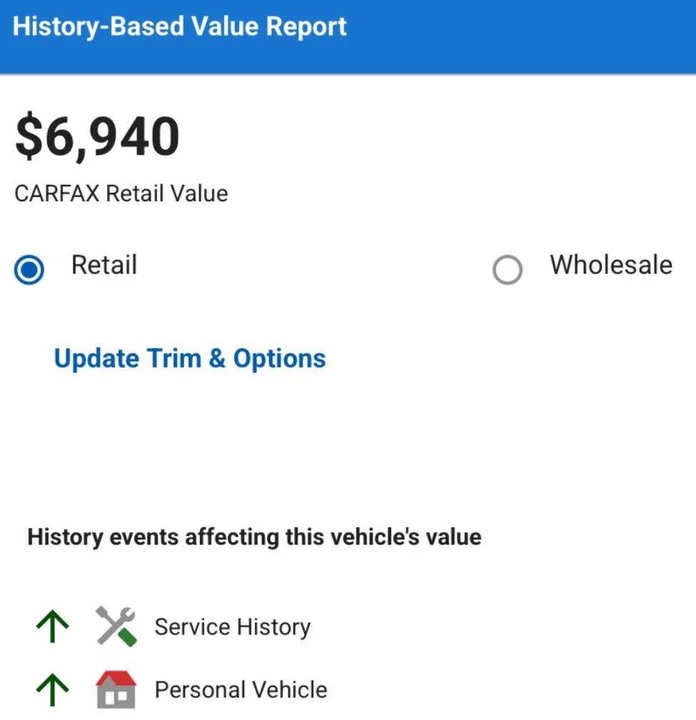
Task: Click the green up arrow beside Service History
Action: click(x=52, y=626)
